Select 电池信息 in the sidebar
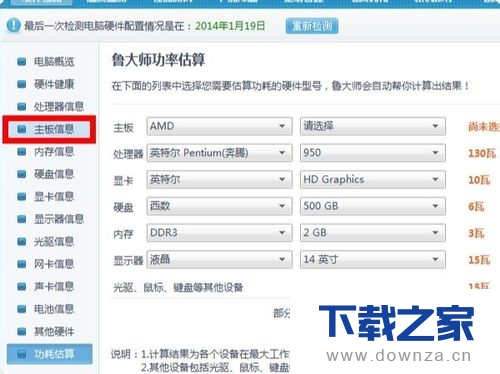Image resolution: width=500 pixels, height=374 pixels. 54,309
